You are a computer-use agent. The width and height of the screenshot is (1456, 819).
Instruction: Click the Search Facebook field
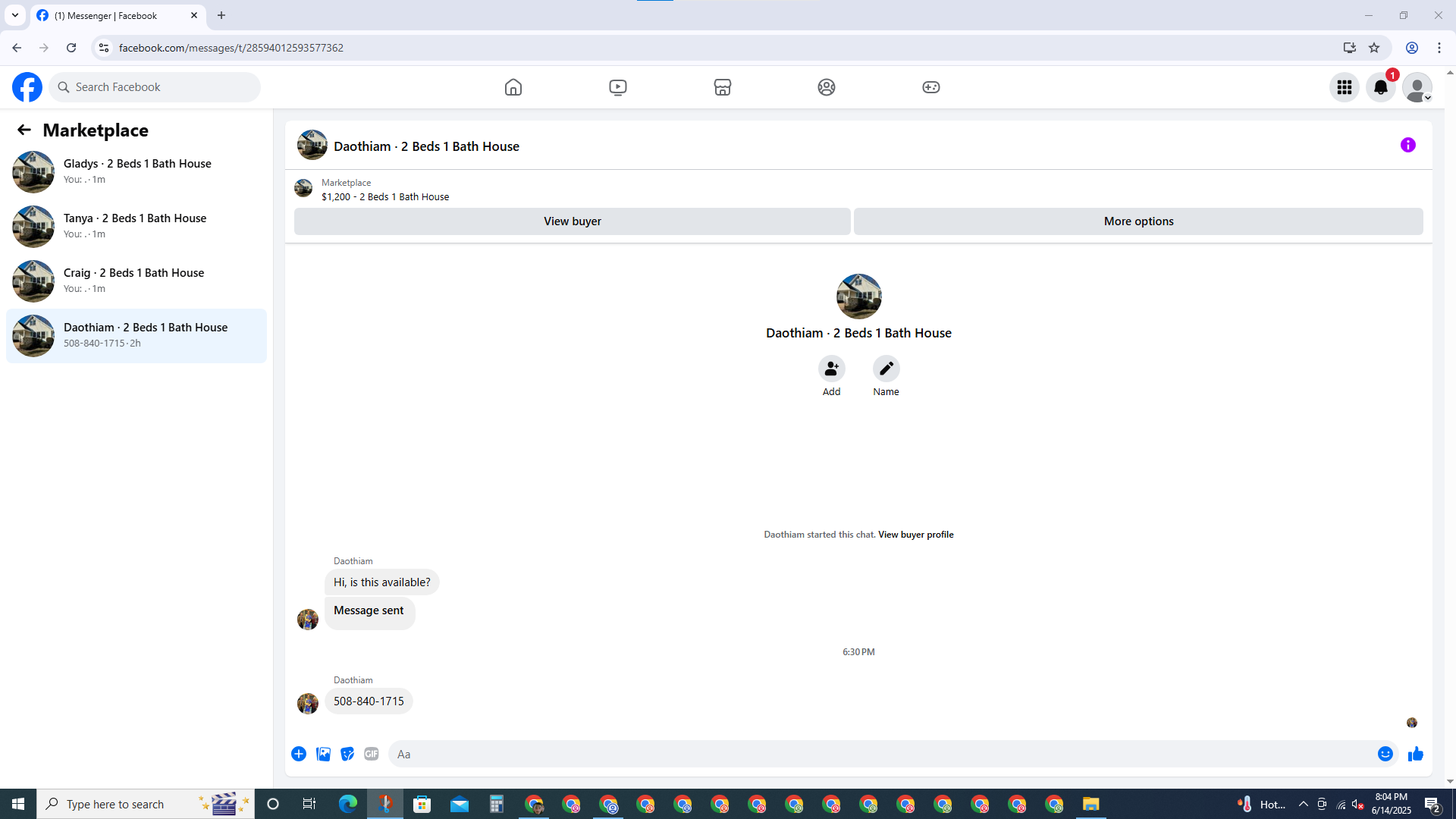coord(155,87)
